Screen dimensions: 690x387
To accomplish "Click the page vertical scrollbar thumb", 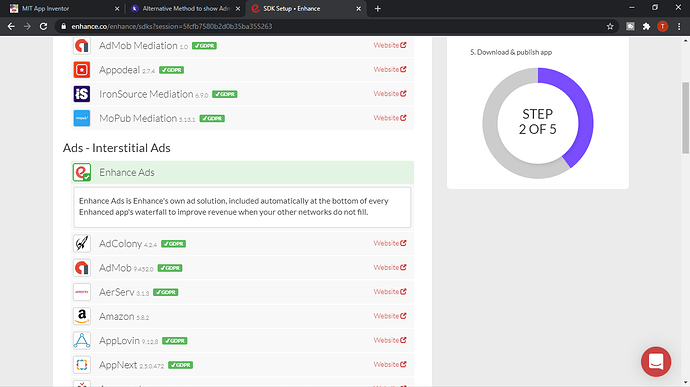I will tap(686, 118).
